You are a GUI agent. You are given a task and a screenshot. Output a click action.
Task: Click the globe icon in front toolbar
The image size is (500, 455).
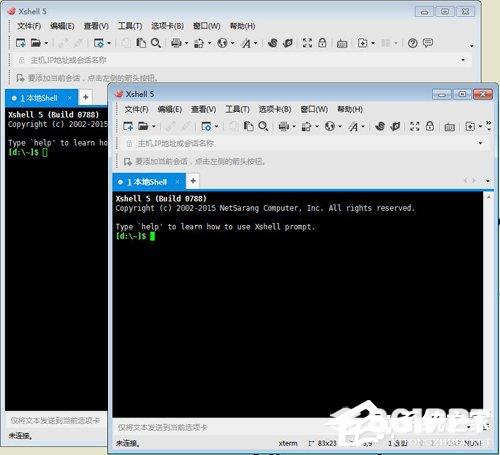click(330, 126)
